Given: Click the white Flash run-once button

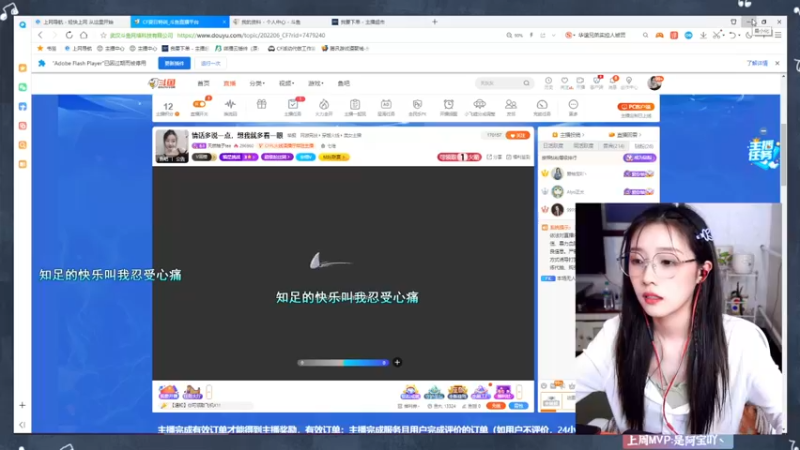Looking at the screenshot, I should tap(211, 63).
